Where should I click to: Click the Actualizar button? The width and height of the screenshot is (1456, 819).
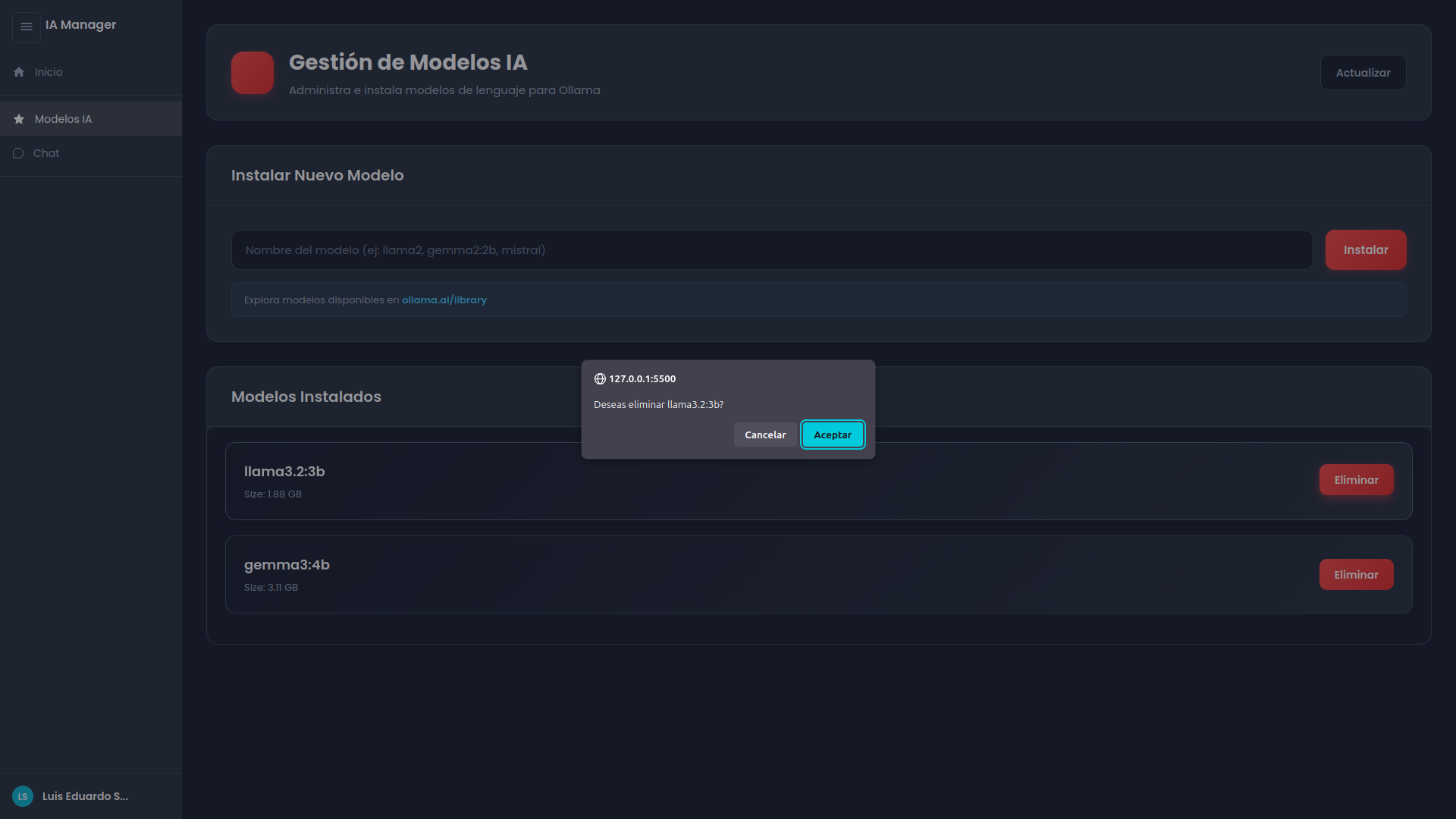tap(1363, 72)
